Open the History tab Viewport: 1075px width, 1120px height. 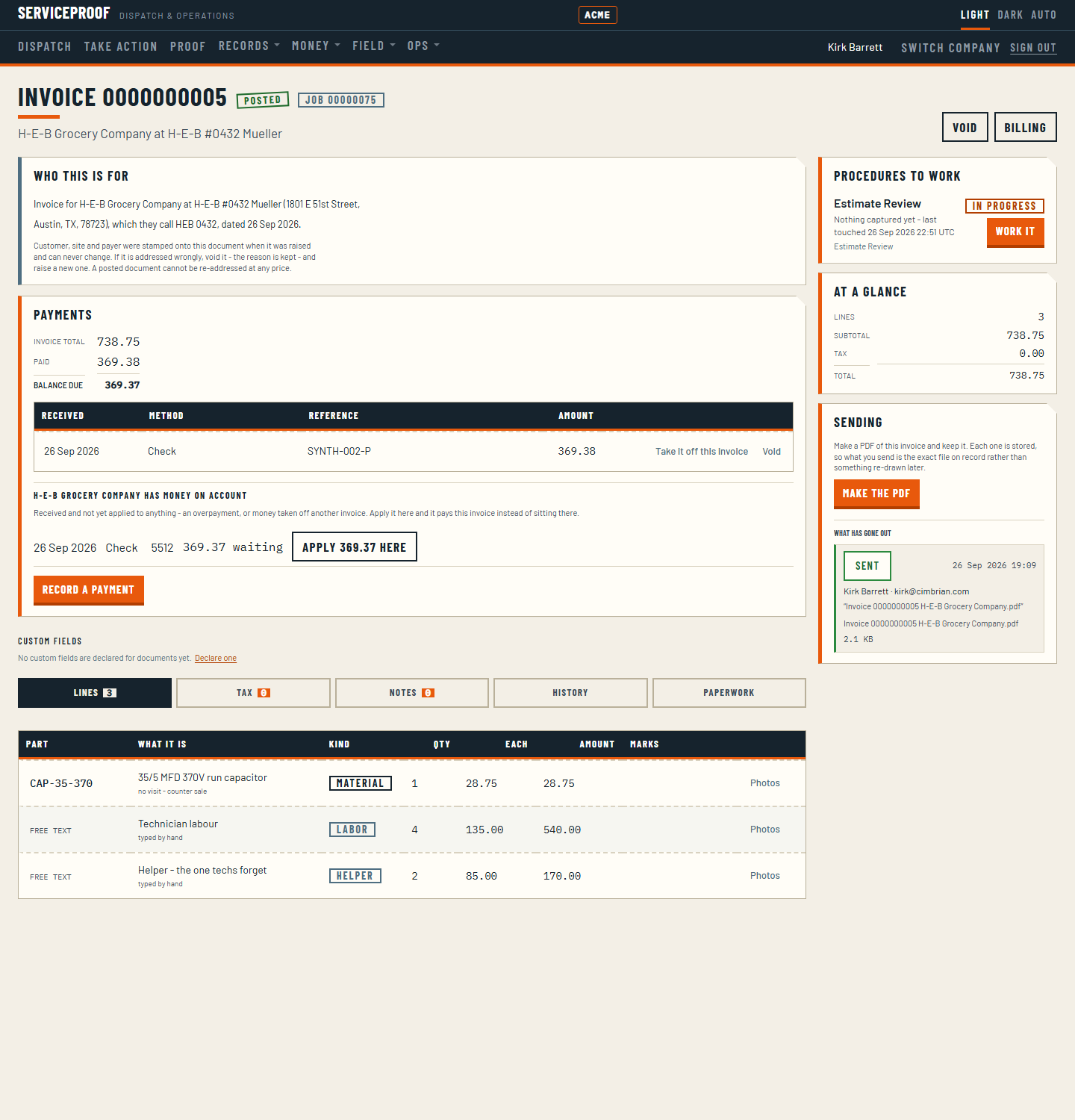click(570, 693)
